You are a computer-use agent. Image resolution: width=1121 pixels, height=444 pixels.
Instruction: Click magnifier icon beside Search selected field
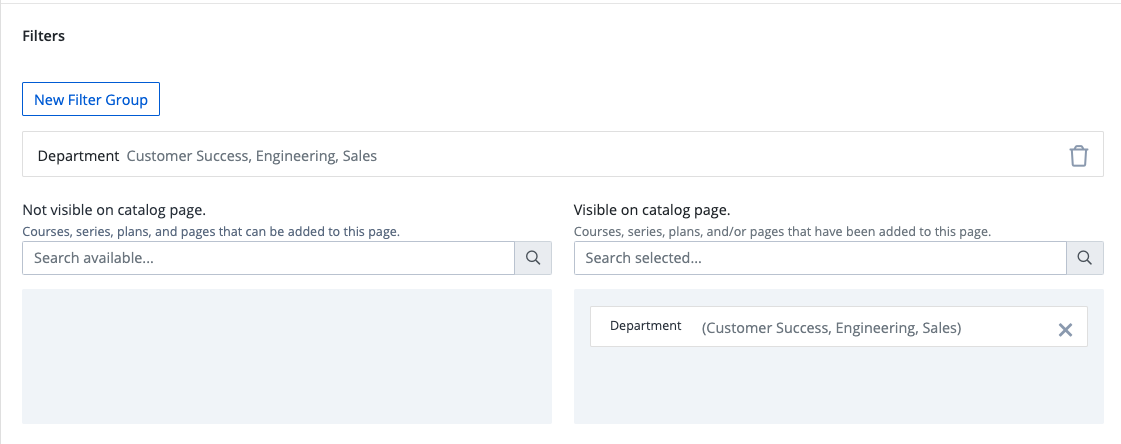click(1085, 258)
